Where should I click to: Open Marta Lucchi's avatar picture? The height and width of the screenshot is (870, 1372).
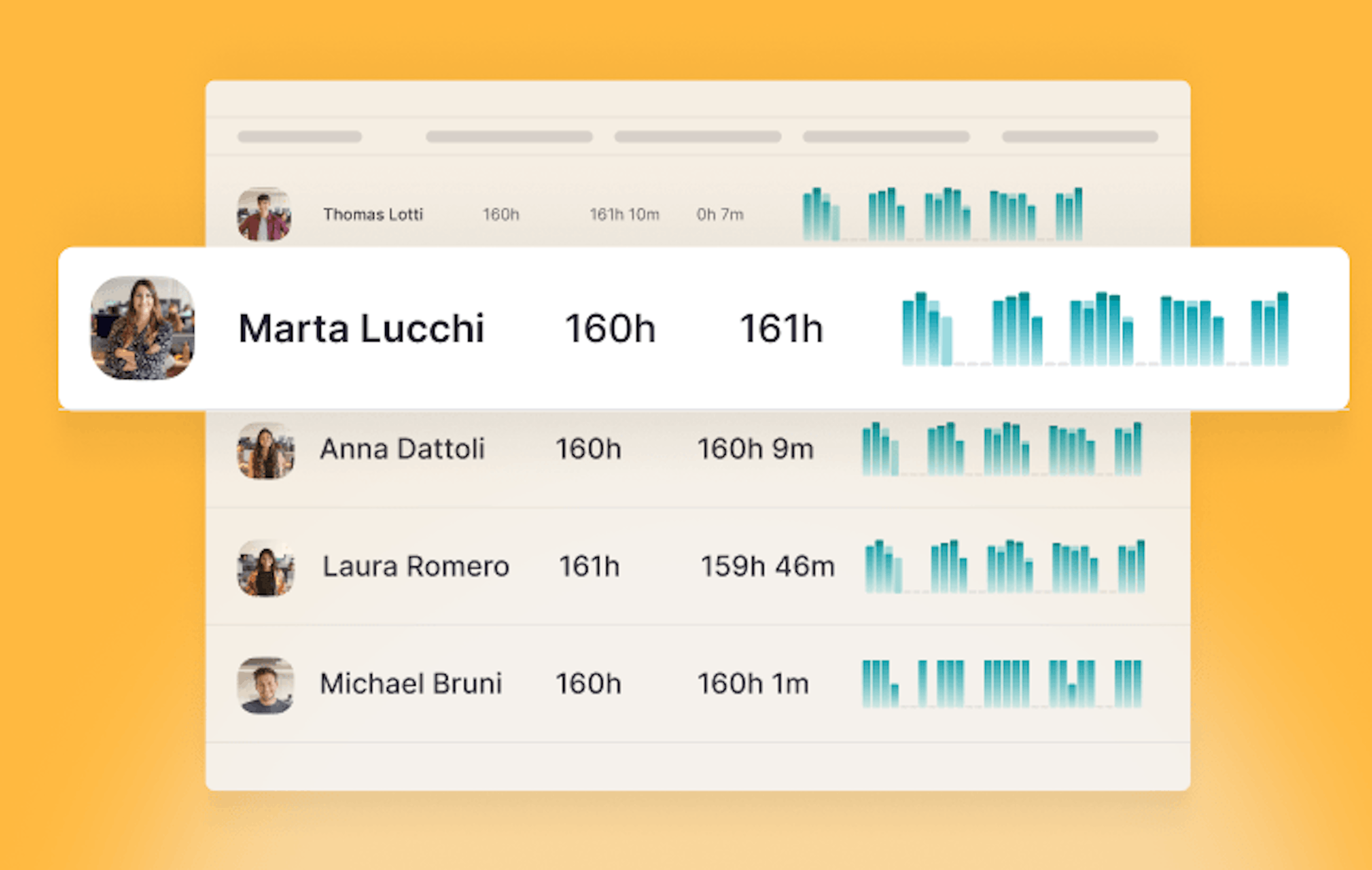(x=143, y=328)
